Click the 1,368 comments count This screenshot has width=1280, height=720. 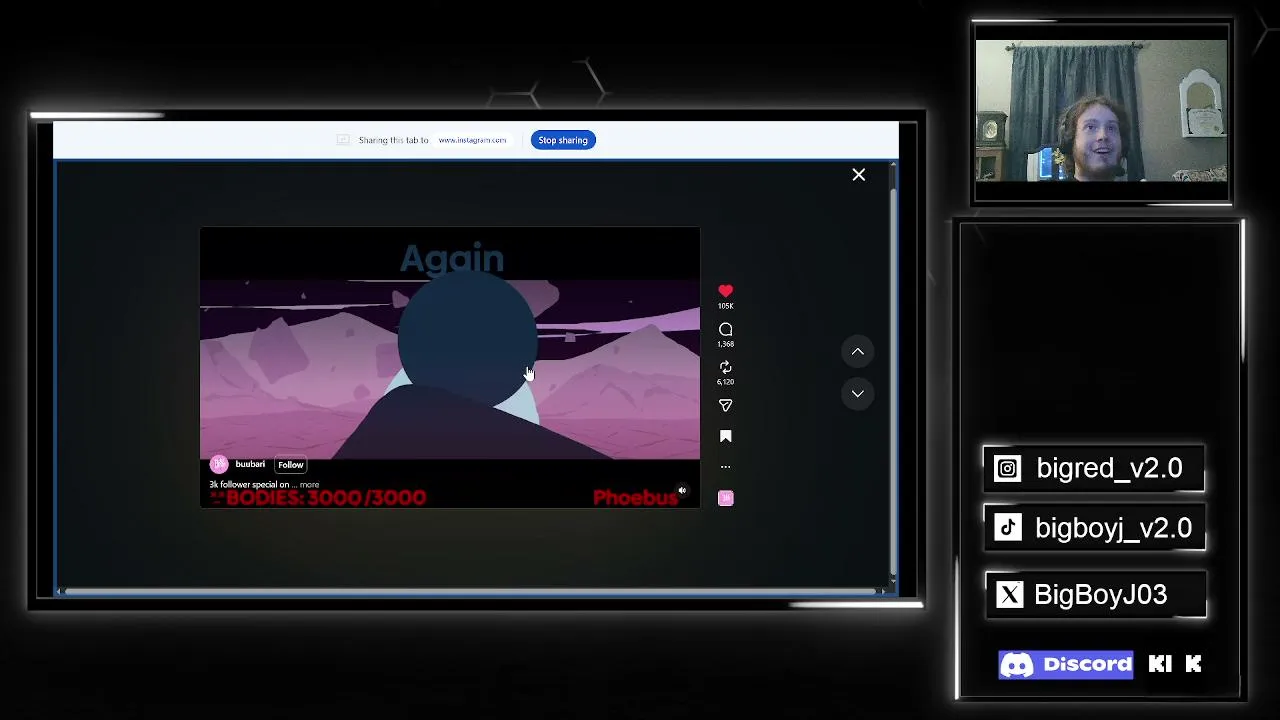click(x=725, y=344)
